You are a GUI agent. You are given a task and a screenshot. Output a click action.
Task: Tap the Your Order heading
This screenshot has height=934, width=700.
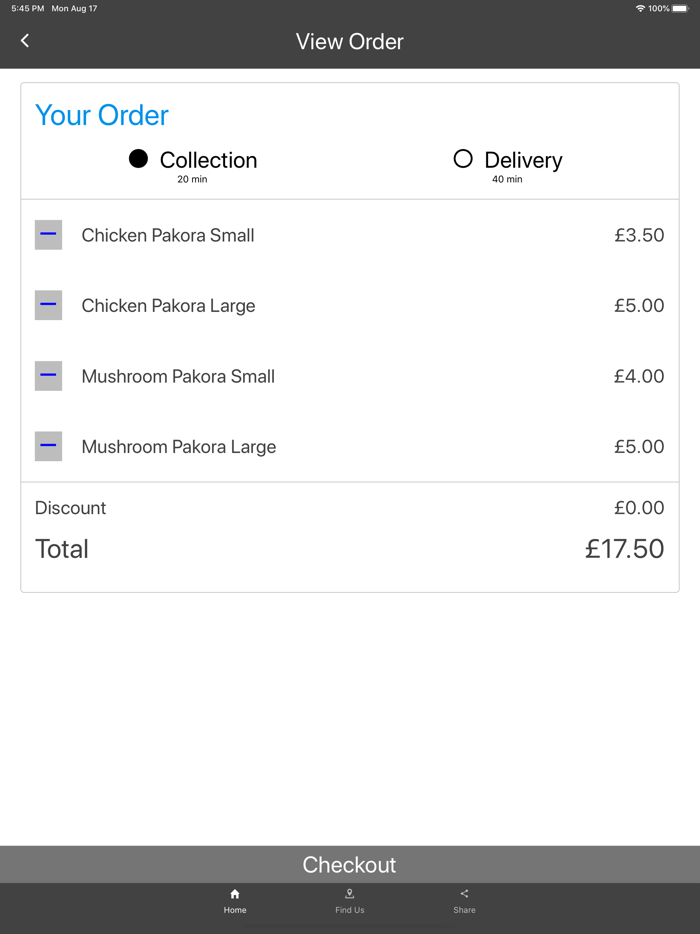[x=102, y=115]
